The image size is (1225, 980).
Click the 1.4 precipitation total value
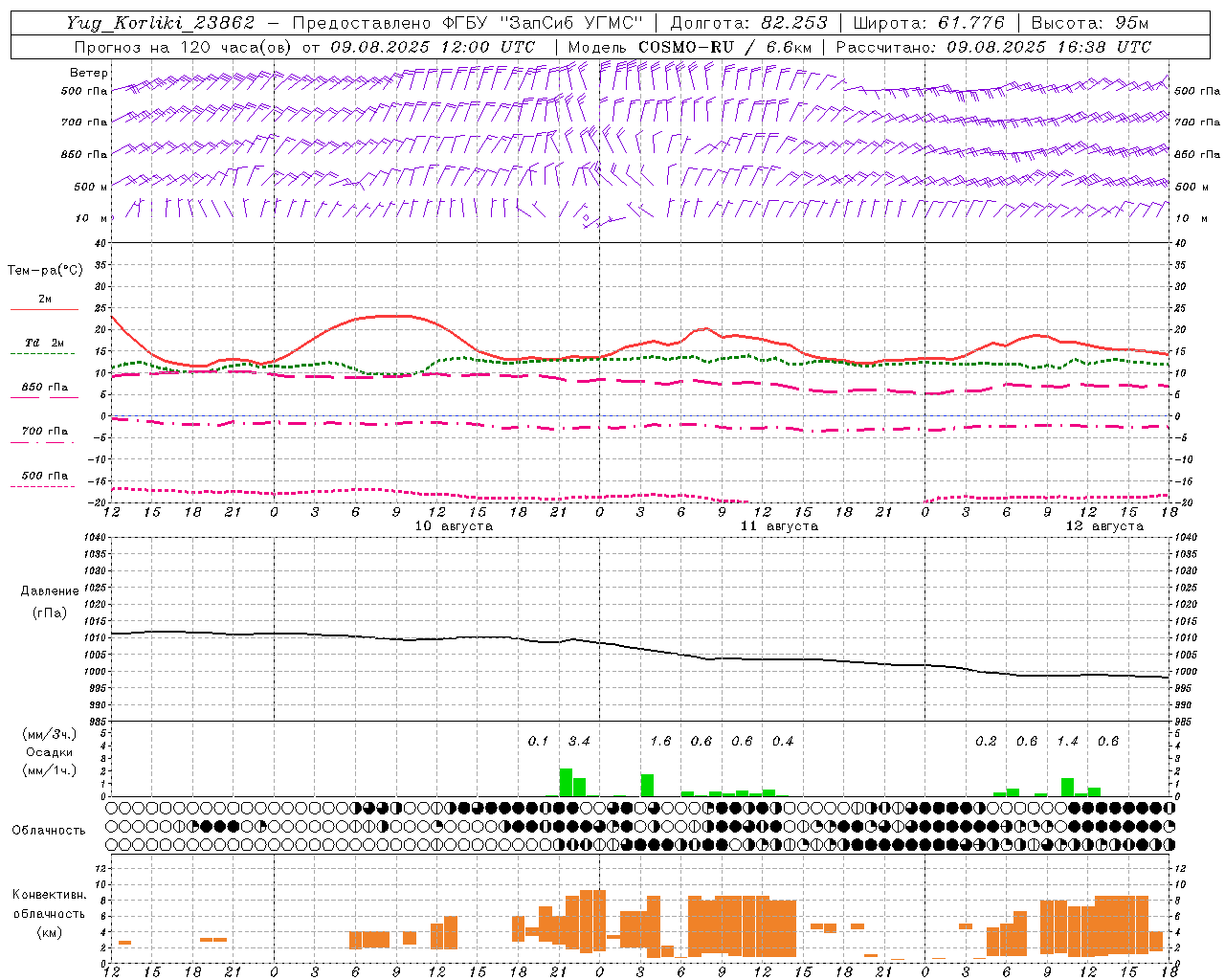point(1067,742)
